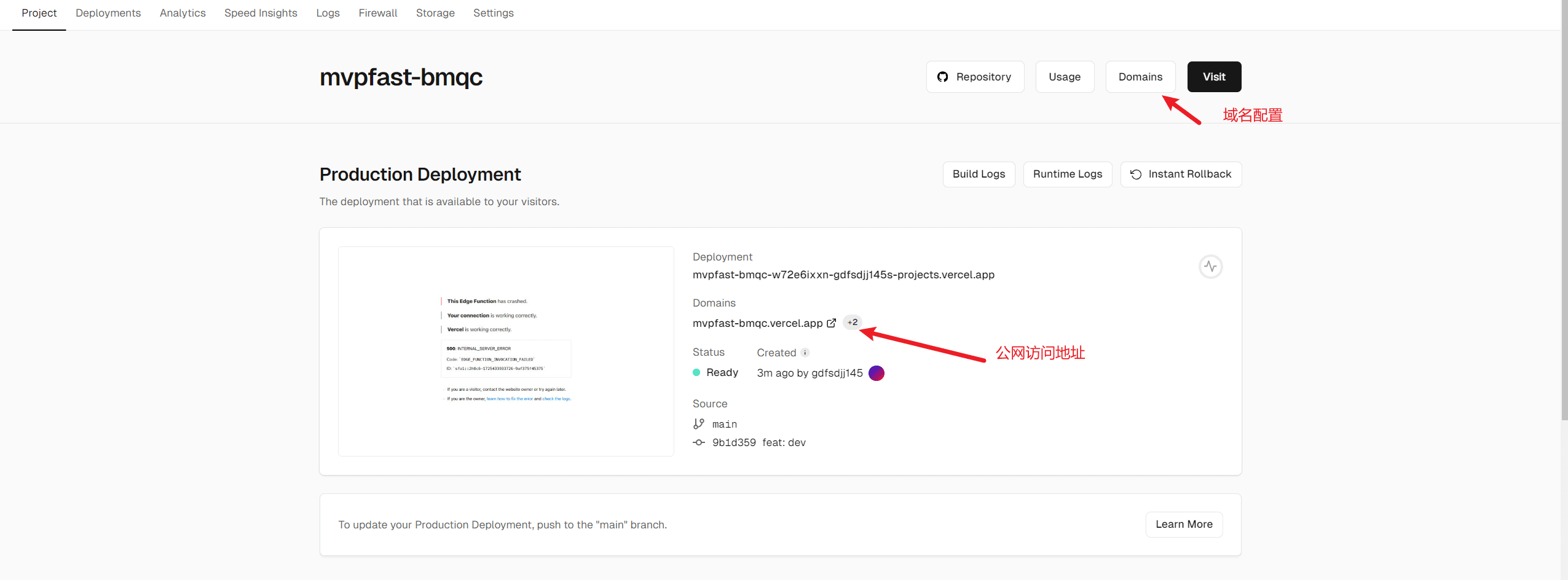Click the deployment preview thumbnail
Viewport: 1568px width, 580px height.
(506, 351)
